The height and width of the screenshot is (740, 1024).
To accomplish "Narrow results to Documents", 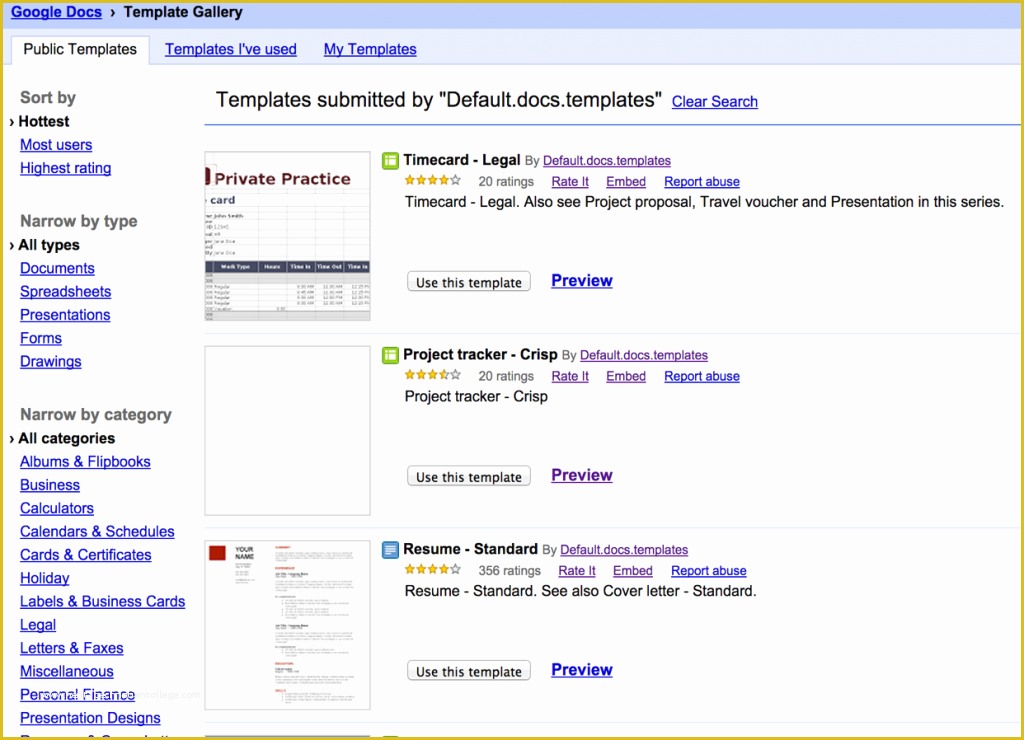I will coord(57,268).
